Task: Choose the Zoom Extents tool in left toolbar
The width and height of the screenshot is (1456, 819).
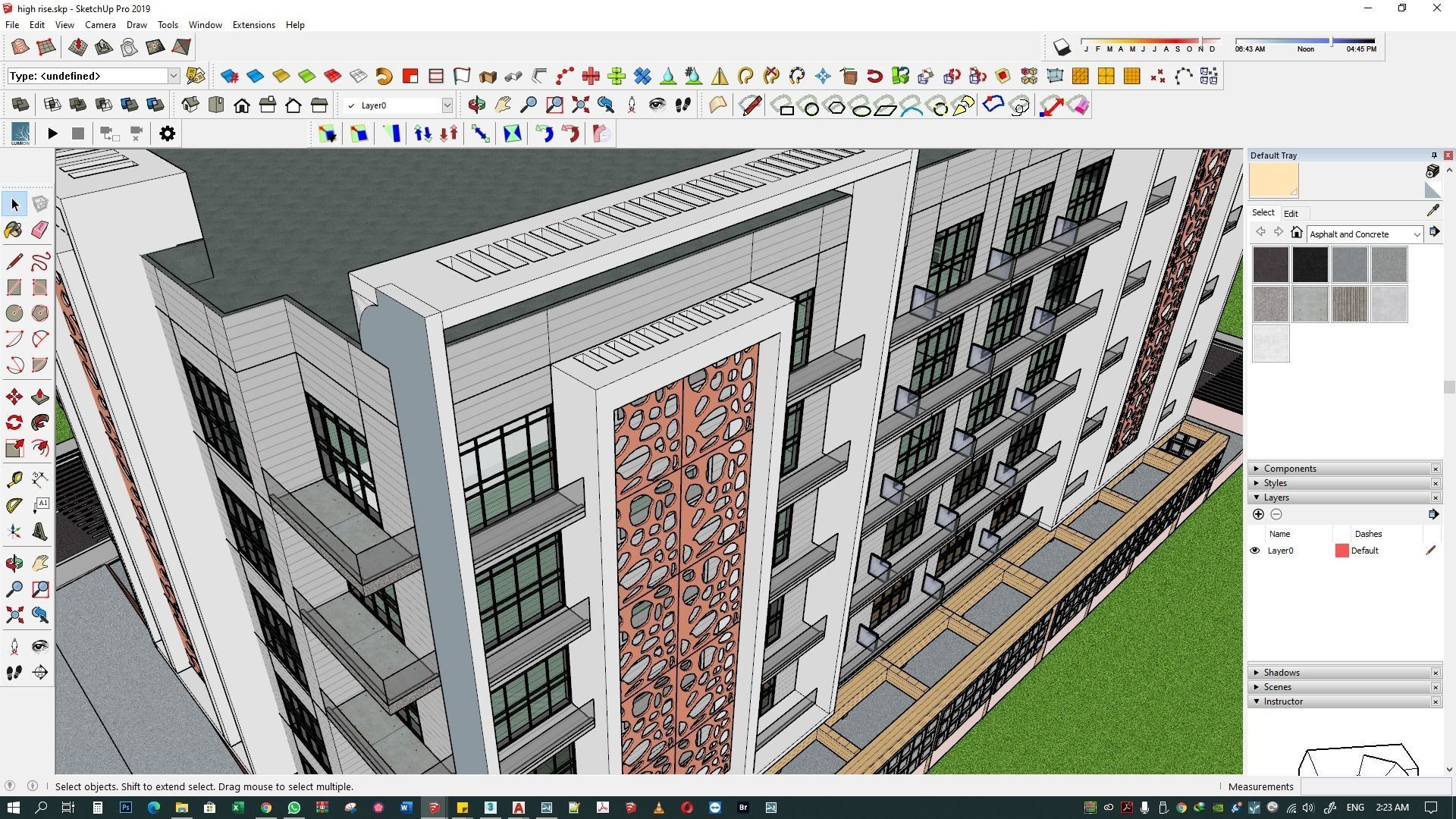Action: pos(14,614)
